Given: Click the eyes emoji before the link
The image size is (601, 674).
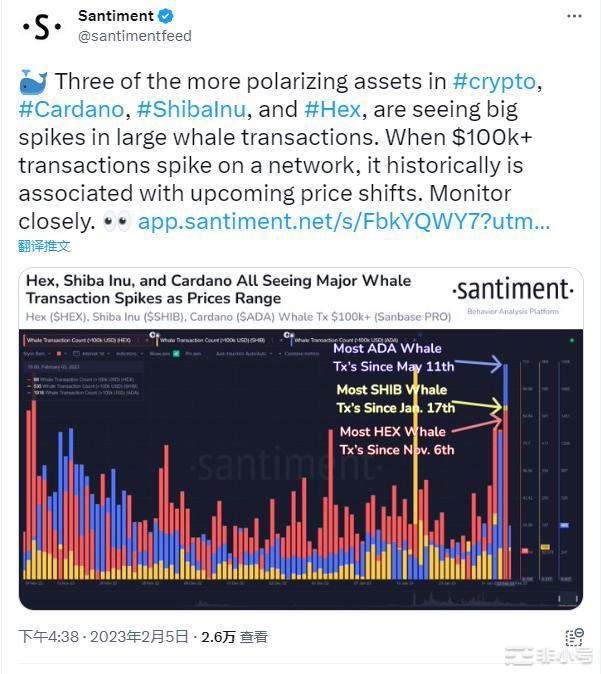Looking at the screenshot, I should click(116, 221).
